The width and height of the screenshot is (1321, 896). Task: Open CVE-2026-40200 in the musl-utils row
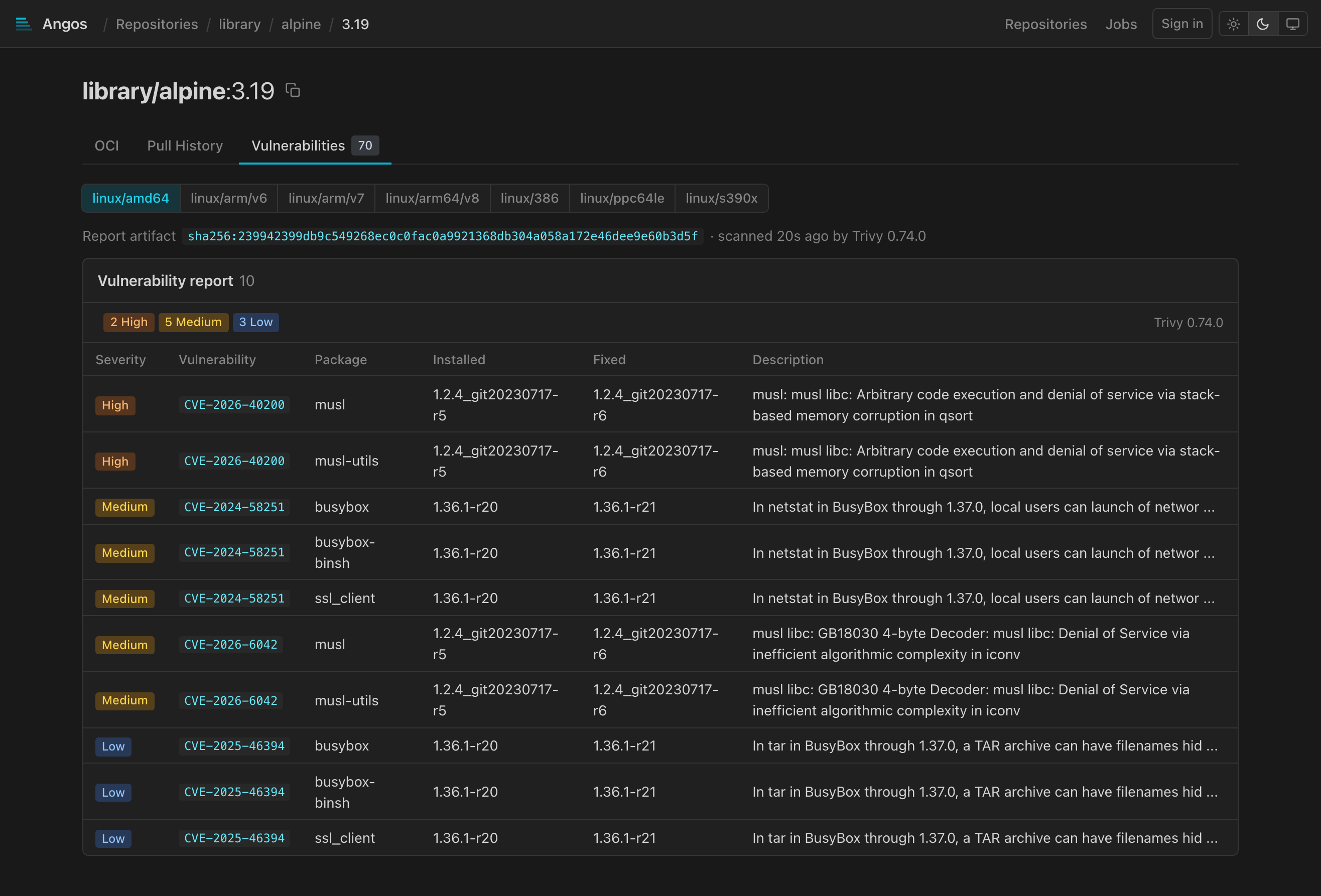[234, 461]
